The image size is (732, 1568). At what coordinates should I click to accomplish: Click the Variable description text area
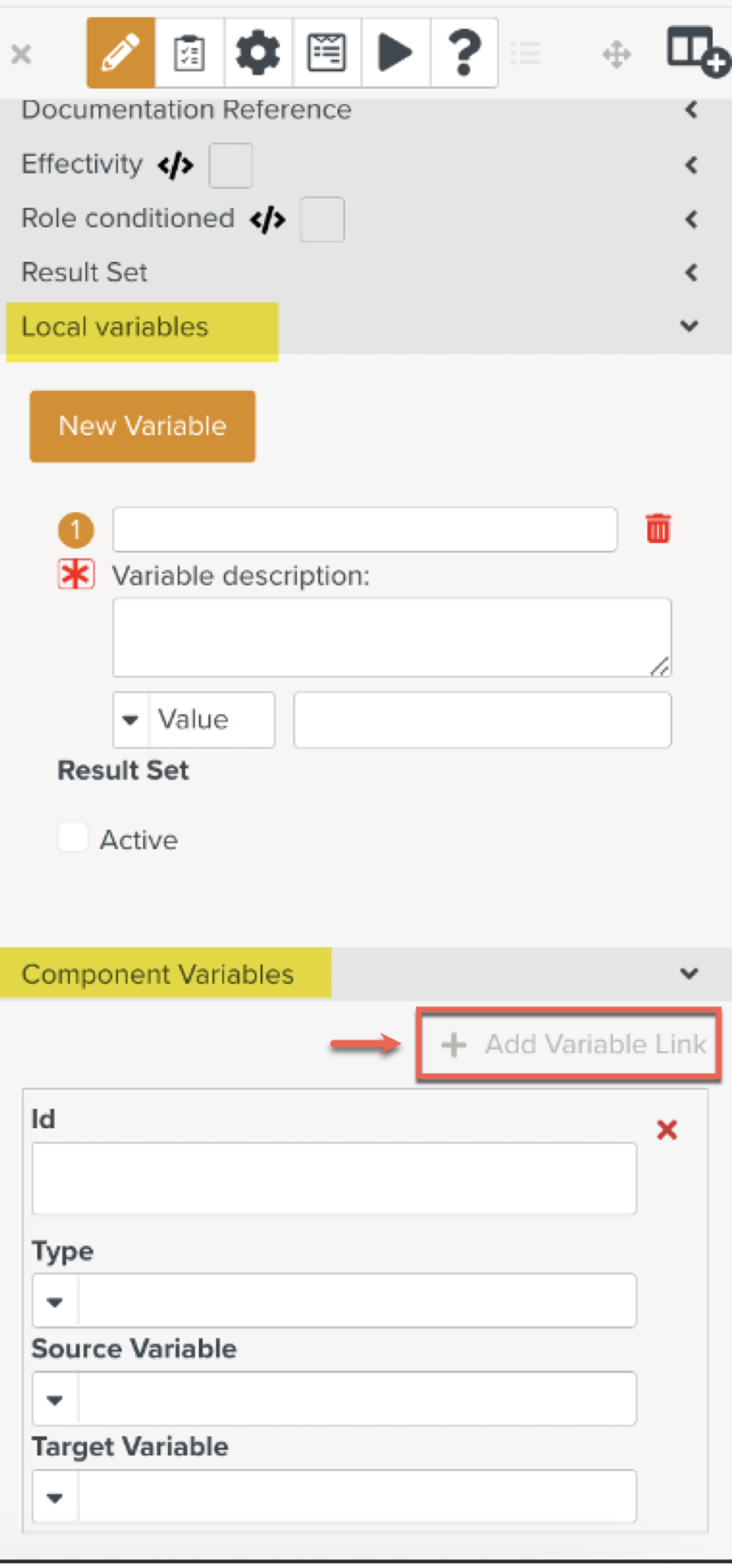391,637
